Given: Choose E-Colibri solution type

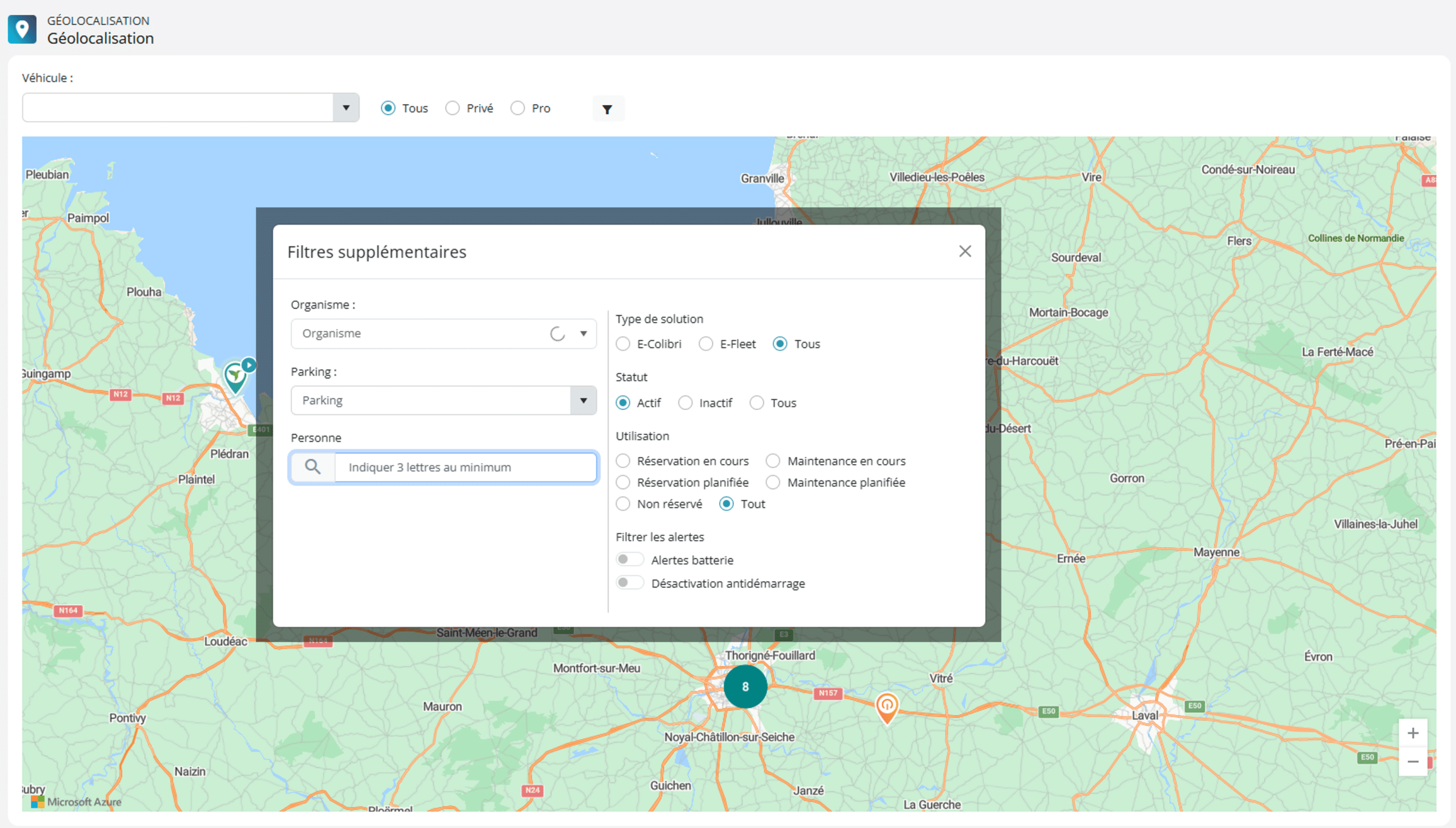Looking at the screenshot, I should click(623, 344).
